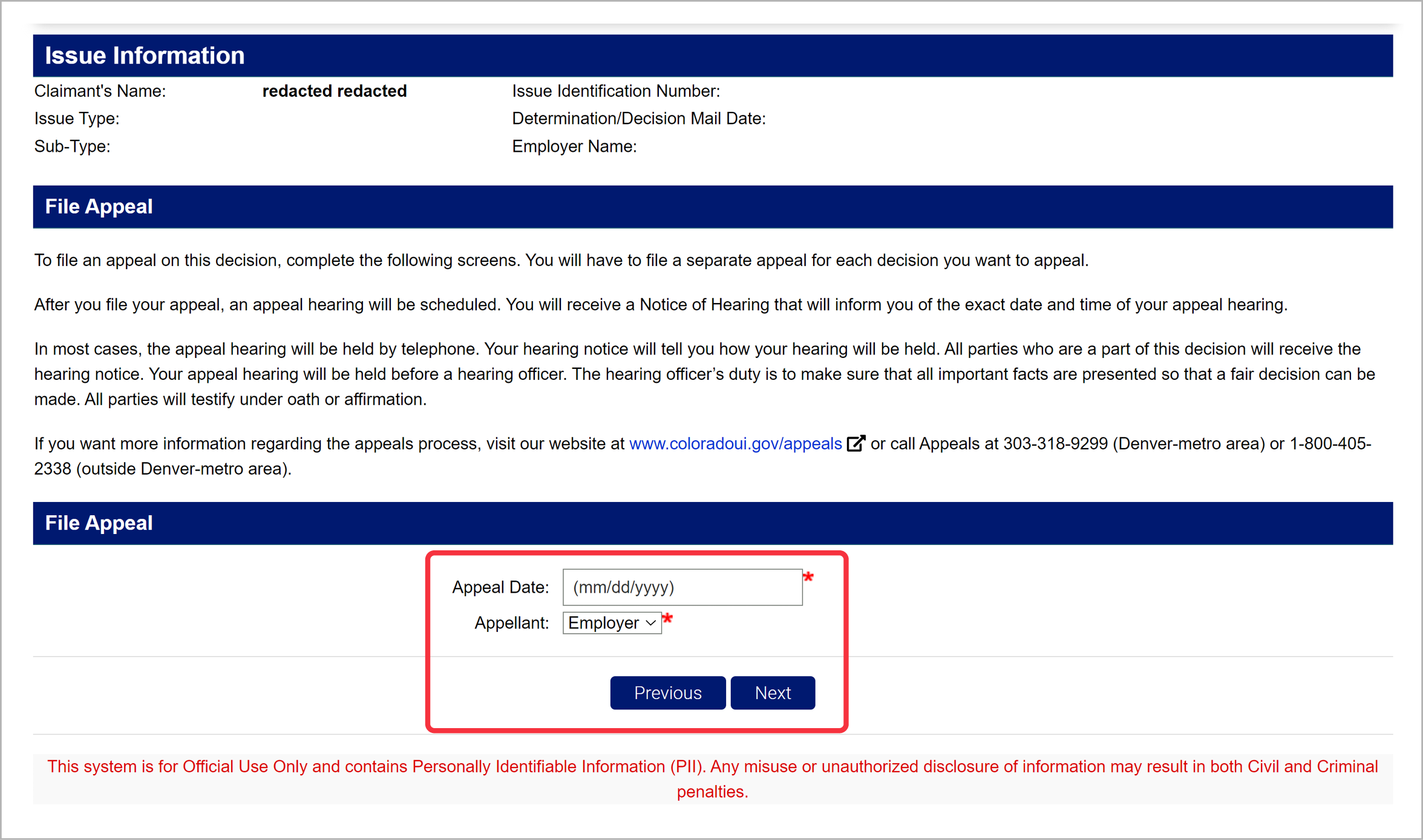
Task: Click the Sub-Type label
Action: (72, 146)
